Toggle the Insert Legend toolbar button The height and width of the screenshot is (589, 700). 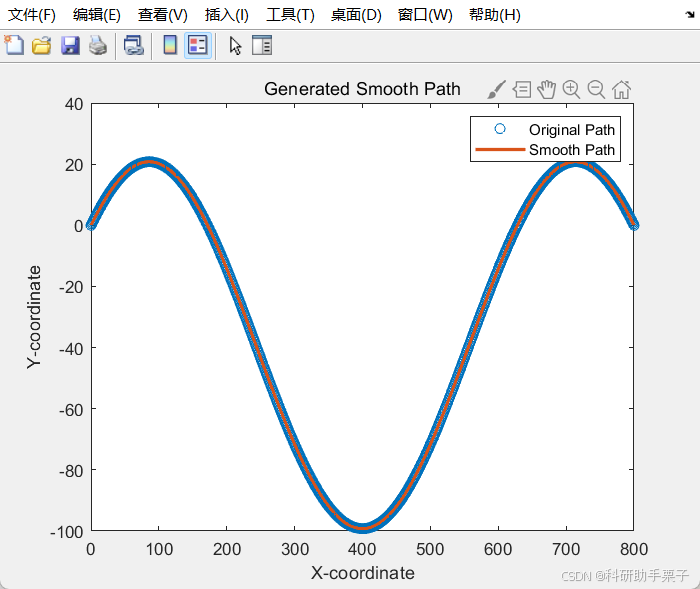pyautogui.click(x=197, y=46)
